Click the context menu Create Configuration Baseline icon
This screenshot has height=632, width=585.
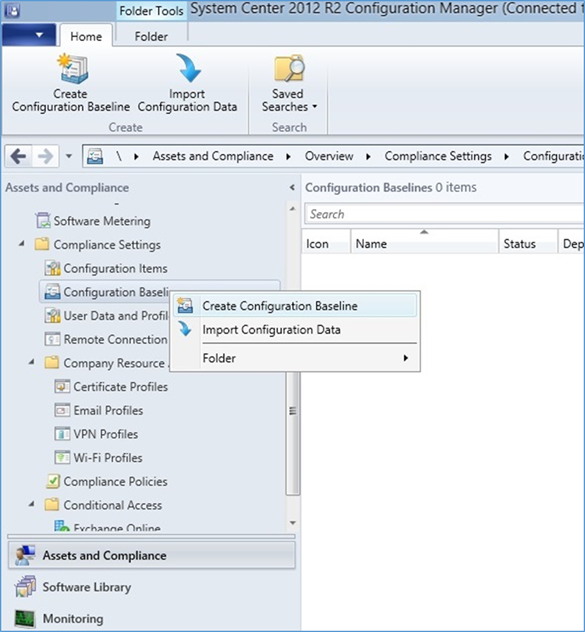(185, 306)
